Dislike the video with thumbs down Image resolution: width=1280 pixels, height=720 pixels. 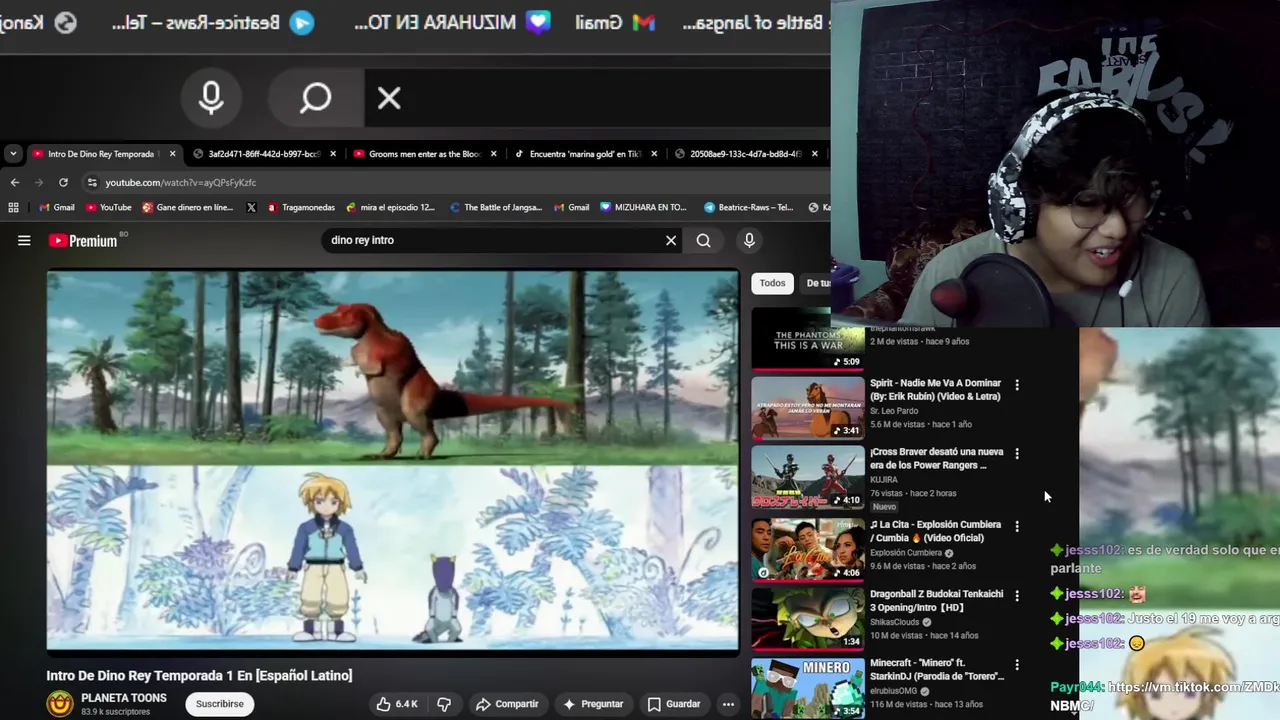pyautogui.click(x=444, y=704)
